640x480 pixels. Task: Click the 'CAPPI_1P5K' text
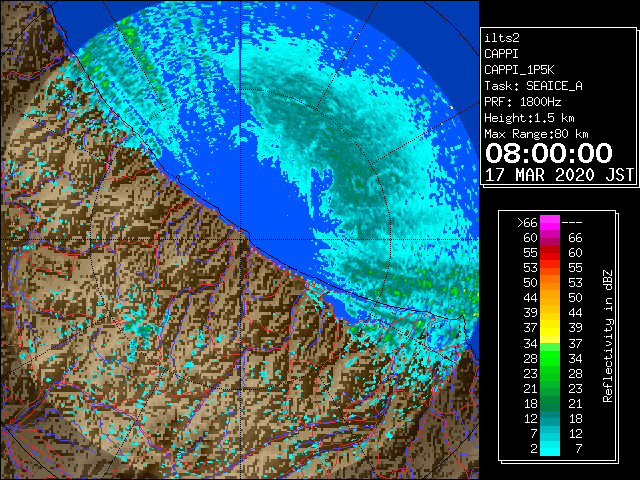[519, 70]
